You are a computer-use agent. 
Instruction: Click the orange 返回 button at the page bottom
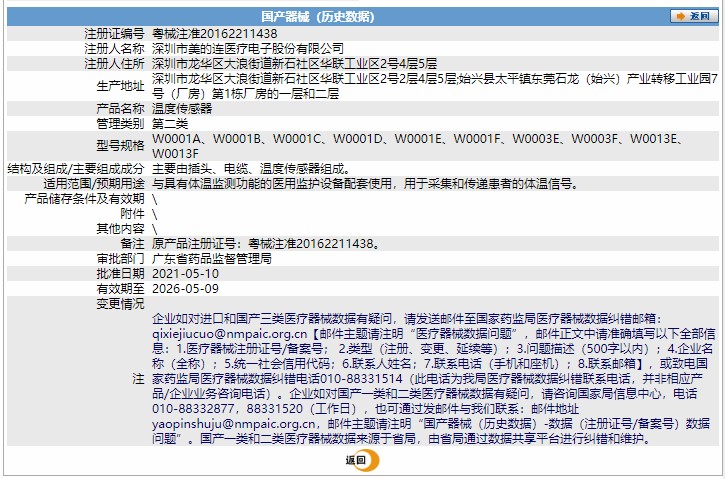(362, 460)
